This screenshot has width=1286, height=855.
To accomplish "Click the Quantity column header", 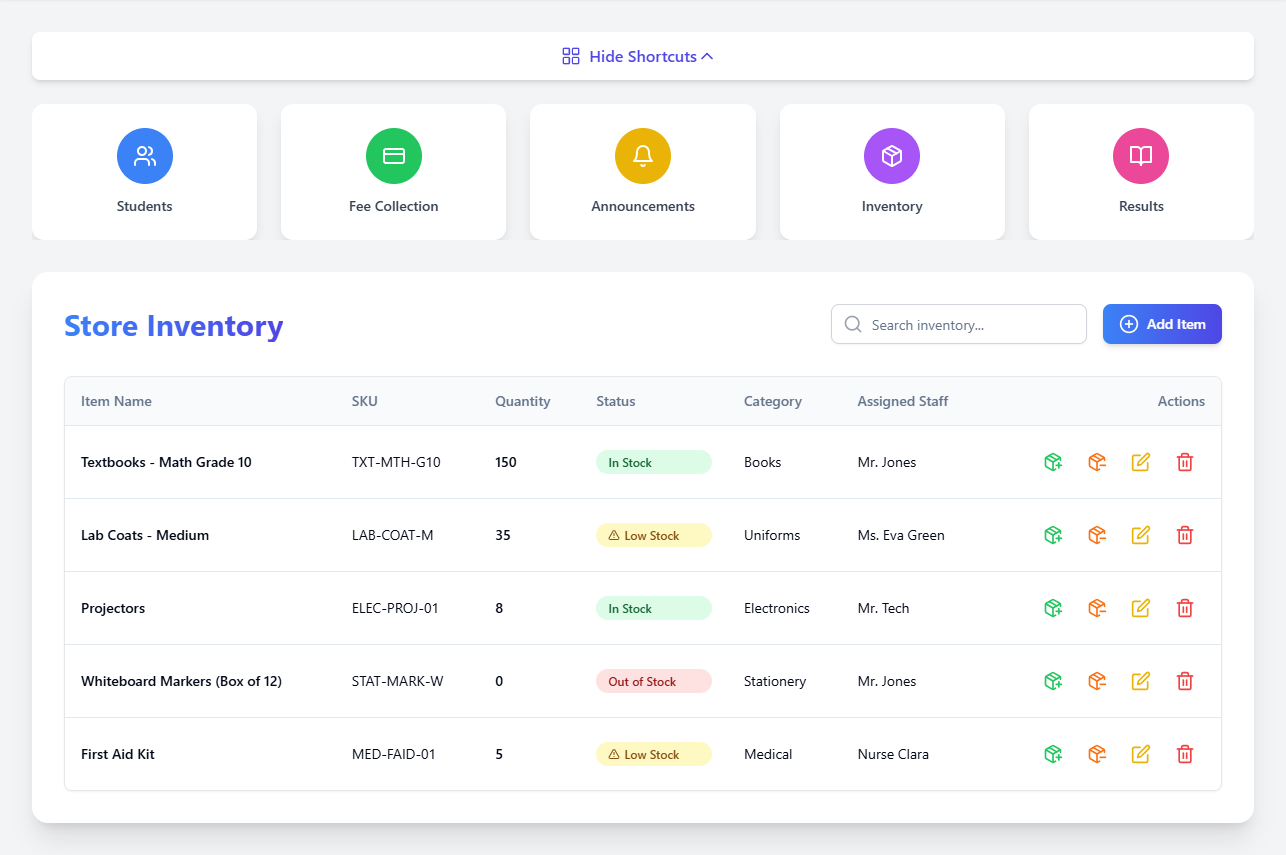I will click(522, 401).
